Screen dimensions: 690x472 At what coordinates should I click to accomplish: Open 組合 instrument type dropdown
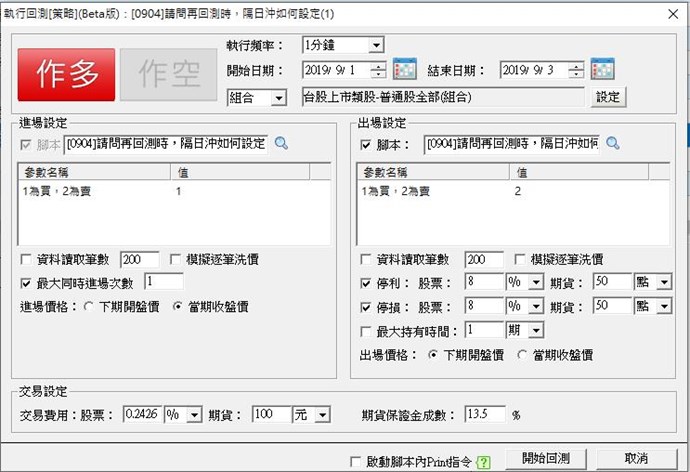point(279,98)
